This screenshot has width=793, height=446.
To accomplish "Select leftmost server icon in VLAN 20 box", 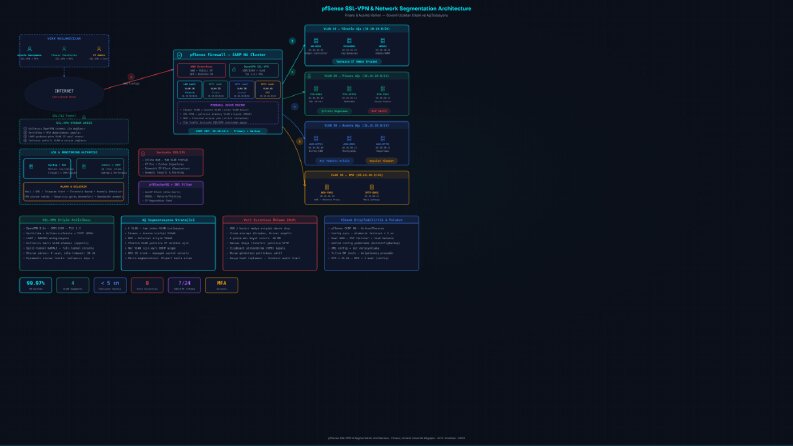I will 316,88.
